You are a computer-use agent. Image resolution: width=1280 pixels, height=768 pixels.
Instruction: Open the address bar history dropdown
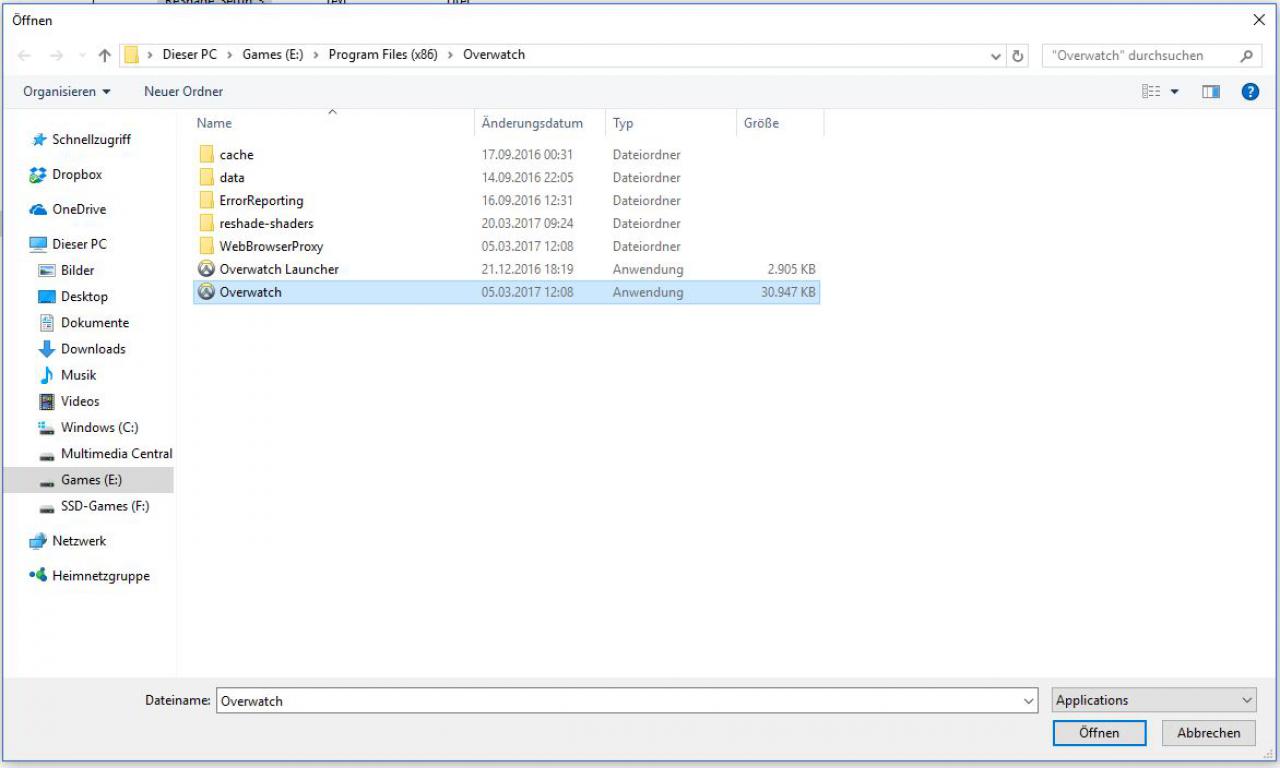click(x=996, y=56)
